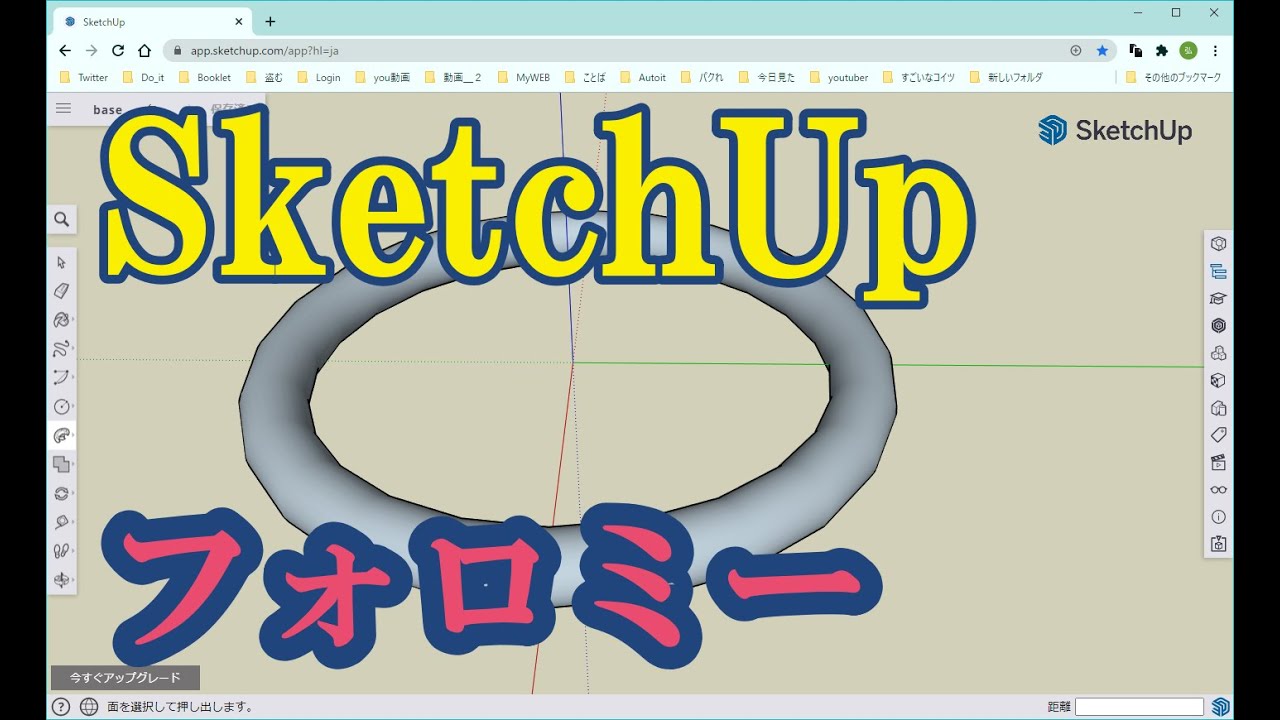Click the highlighted Follow Me tool
Screen dimensions: 1280x720
coord(62,436)
